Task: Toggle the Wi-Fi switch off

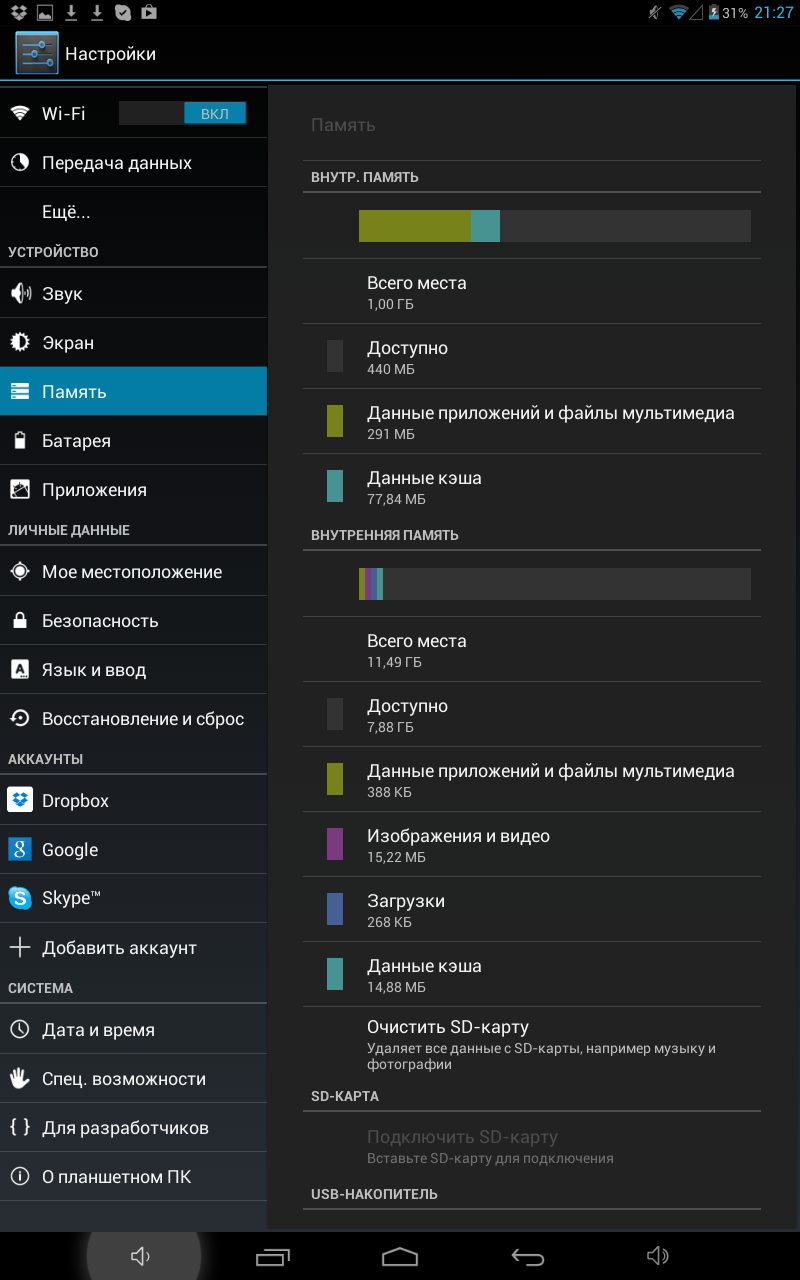Action: [x=182, y=113]
